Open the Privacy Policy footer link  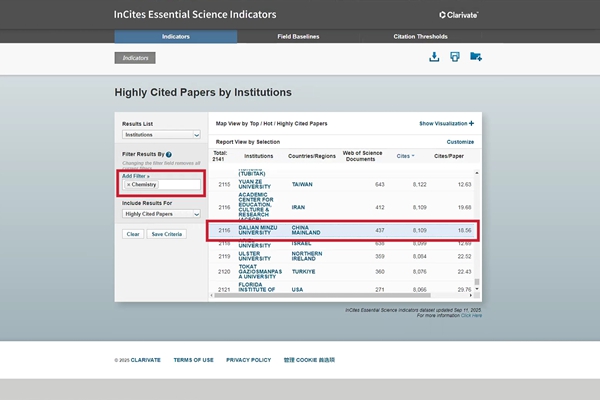(x=248, y=359)
